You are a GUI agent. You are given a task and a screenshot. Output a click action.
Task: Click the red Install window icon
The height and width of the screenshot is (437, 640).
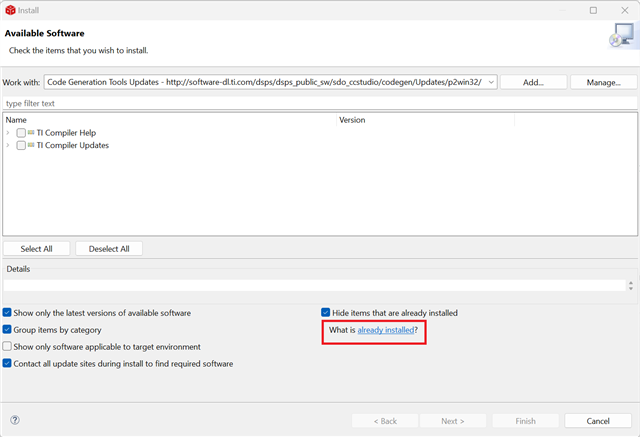[10, 10]
